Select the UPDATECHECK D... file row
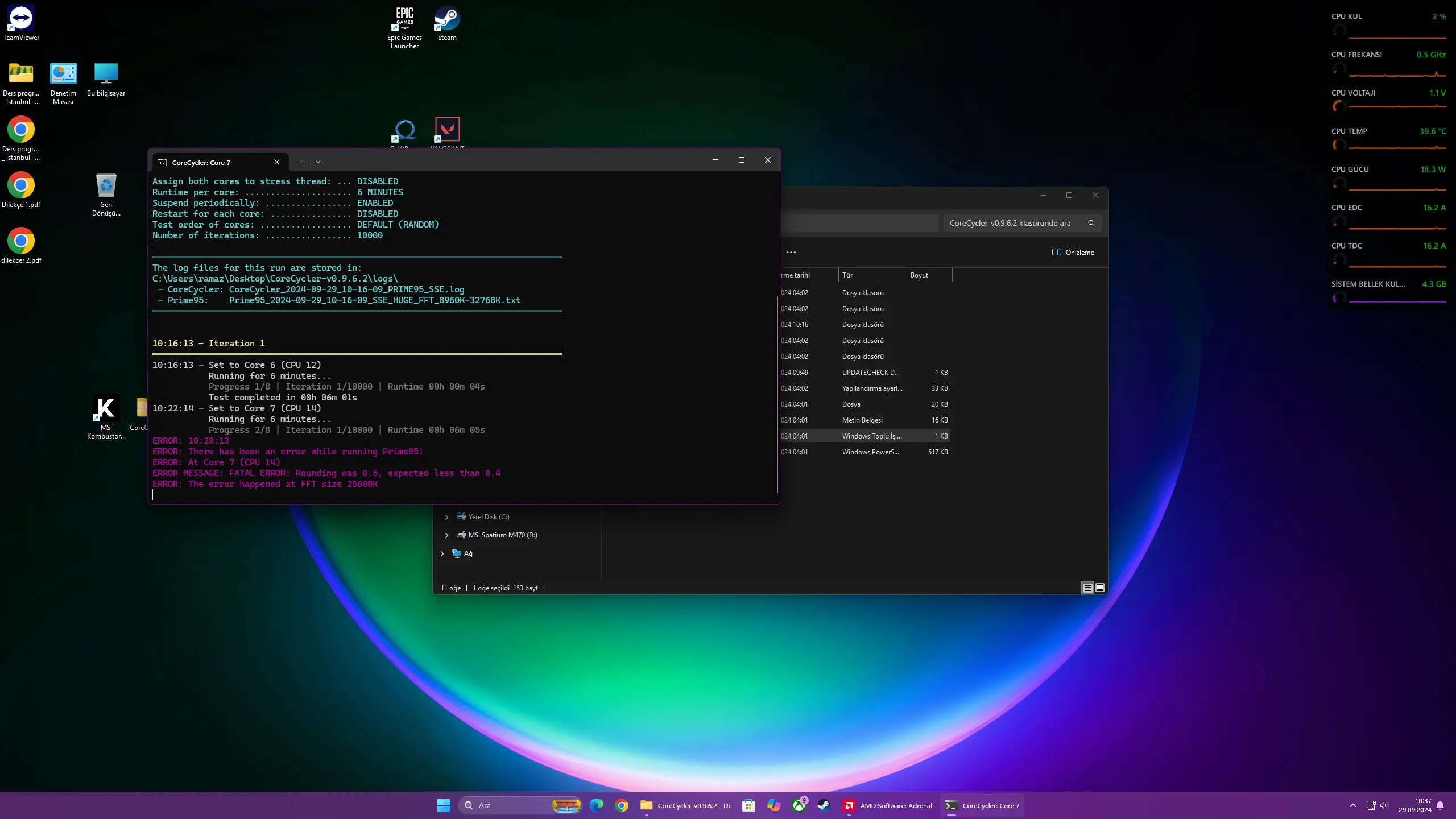This screenshot has height=819, width=1456. pyautogui.click(x=864, y=373)
